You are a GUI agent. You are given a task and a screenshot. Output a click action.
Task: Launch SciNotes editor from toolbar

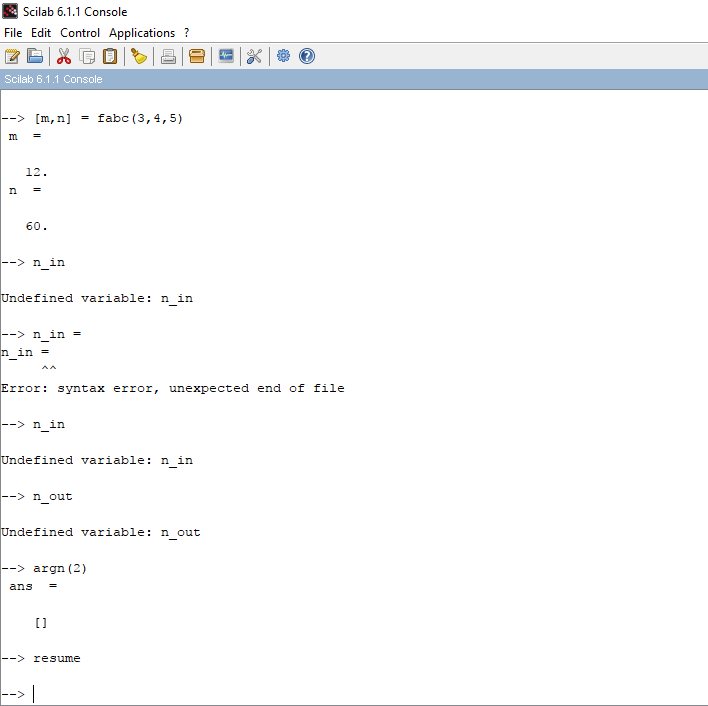[x=12, y=56]
